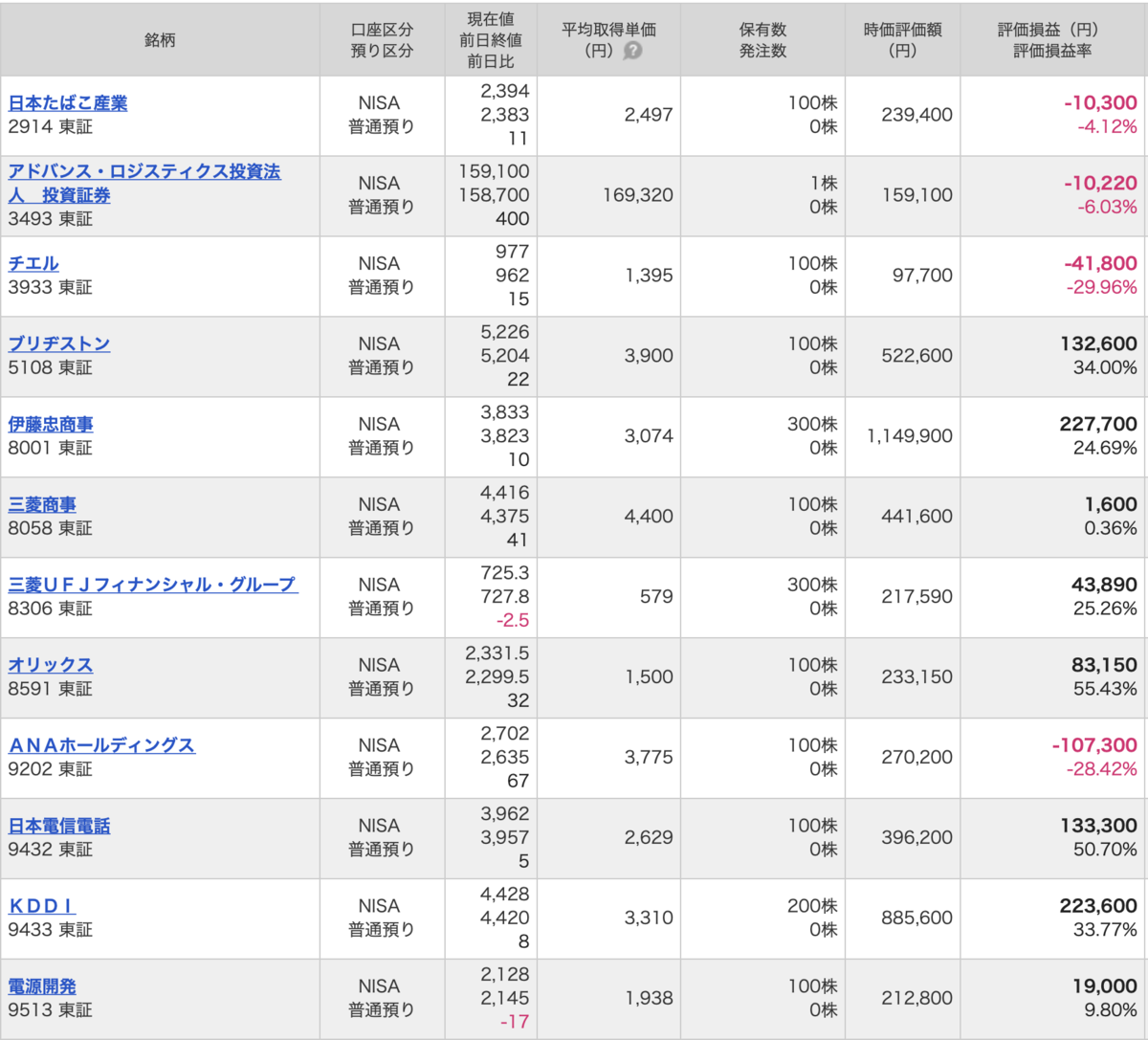Select average cost 3,775
Image resolution: width=1148 pixels, height=1040 pixels.
pyautogui.click(x=649, y=758)
